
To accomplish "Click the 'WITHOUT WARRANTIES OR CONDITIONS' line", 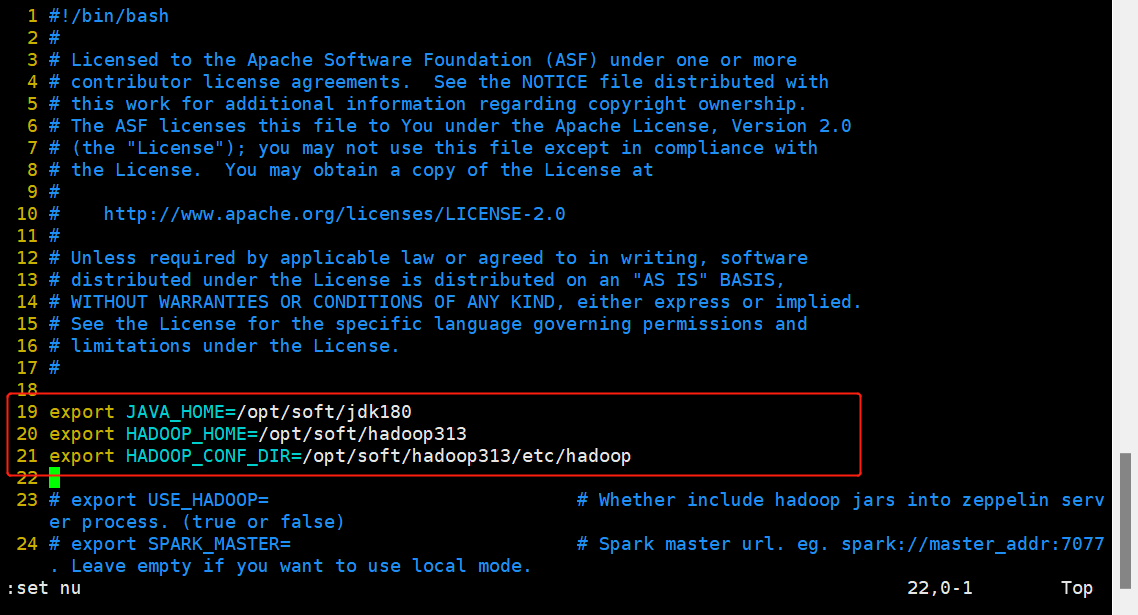I will (x=455, y=302).
